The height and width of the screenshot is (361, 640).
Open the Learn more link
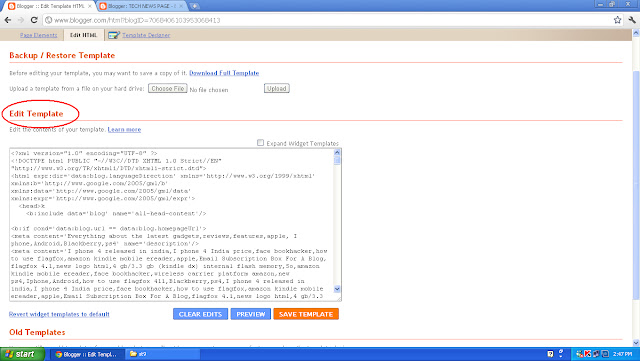click(x=124, y=129)
